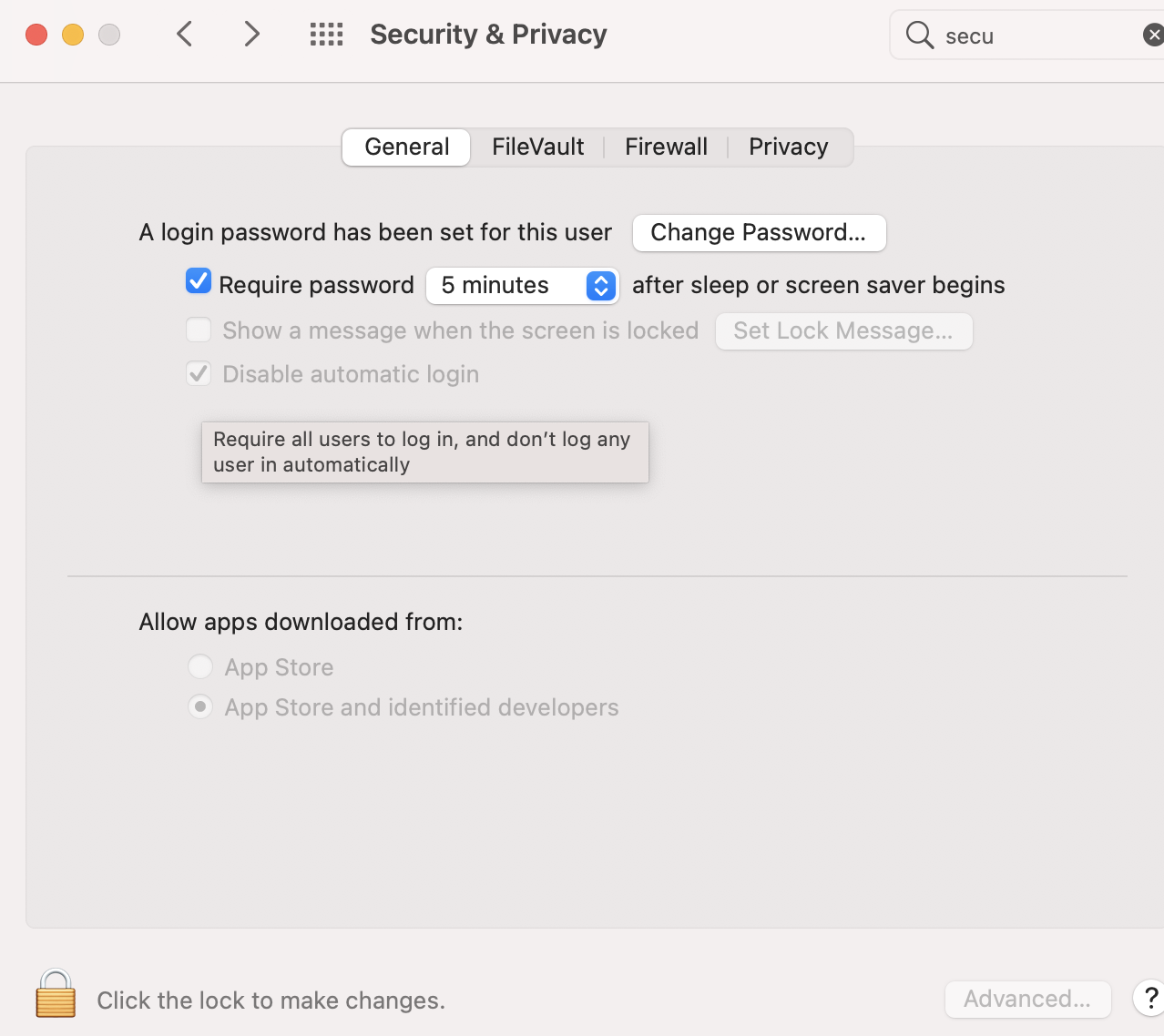Image resolution: width=1164 pixels, height=1036 pixels.
Task: Click the Change Password button
Action: 759,232
